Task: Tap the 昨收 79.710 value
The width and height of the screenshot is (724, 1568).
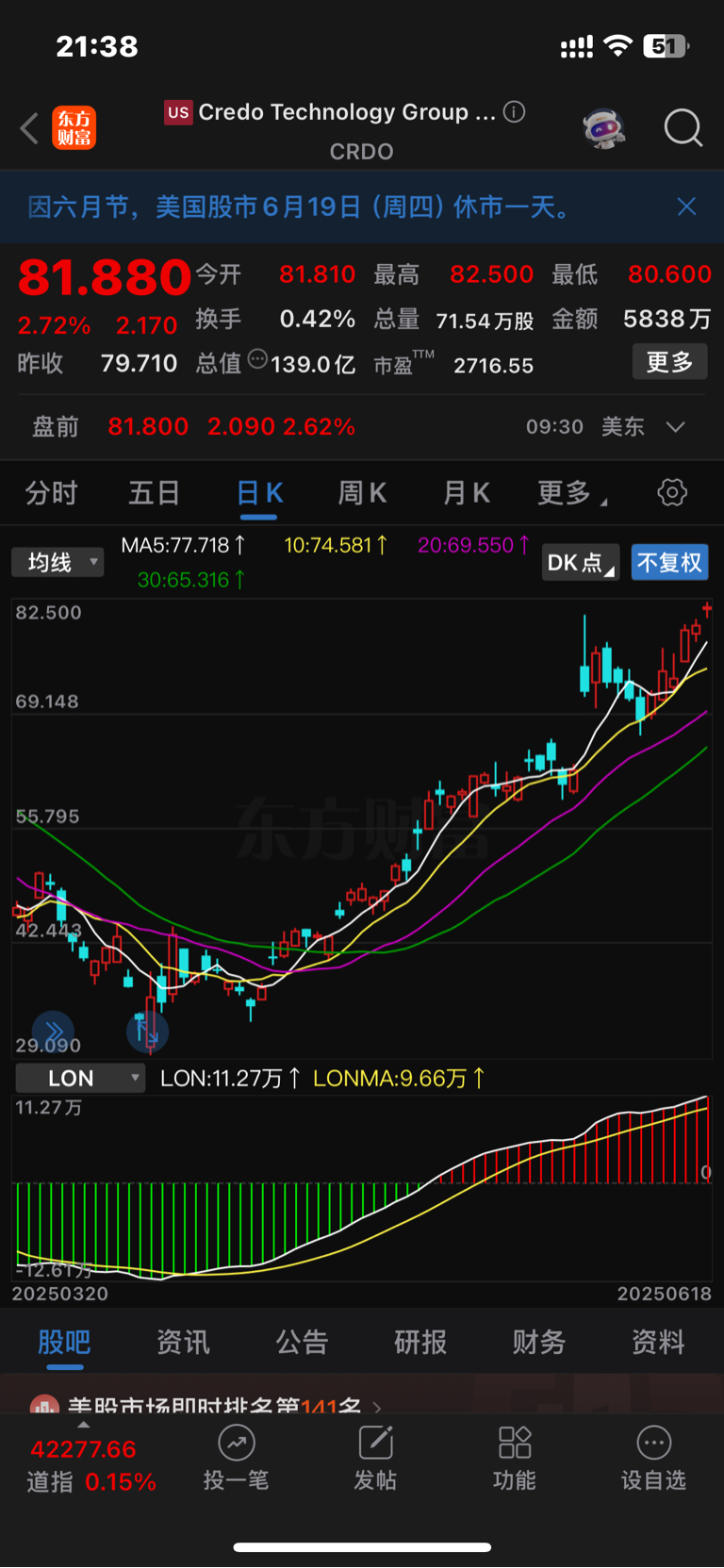Action: point(139,363)
